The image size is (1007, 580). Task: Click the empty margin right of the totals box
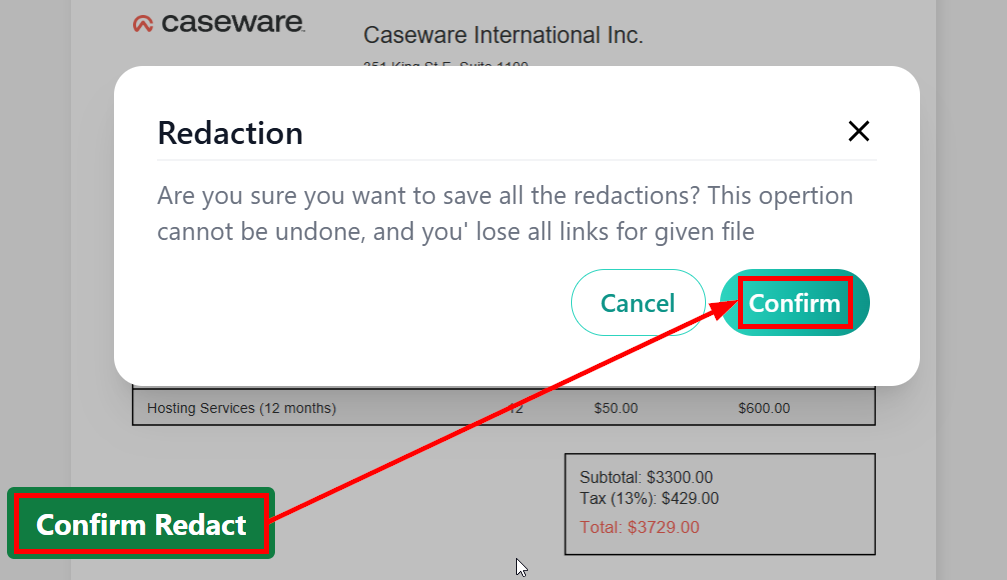pos(905,505)
